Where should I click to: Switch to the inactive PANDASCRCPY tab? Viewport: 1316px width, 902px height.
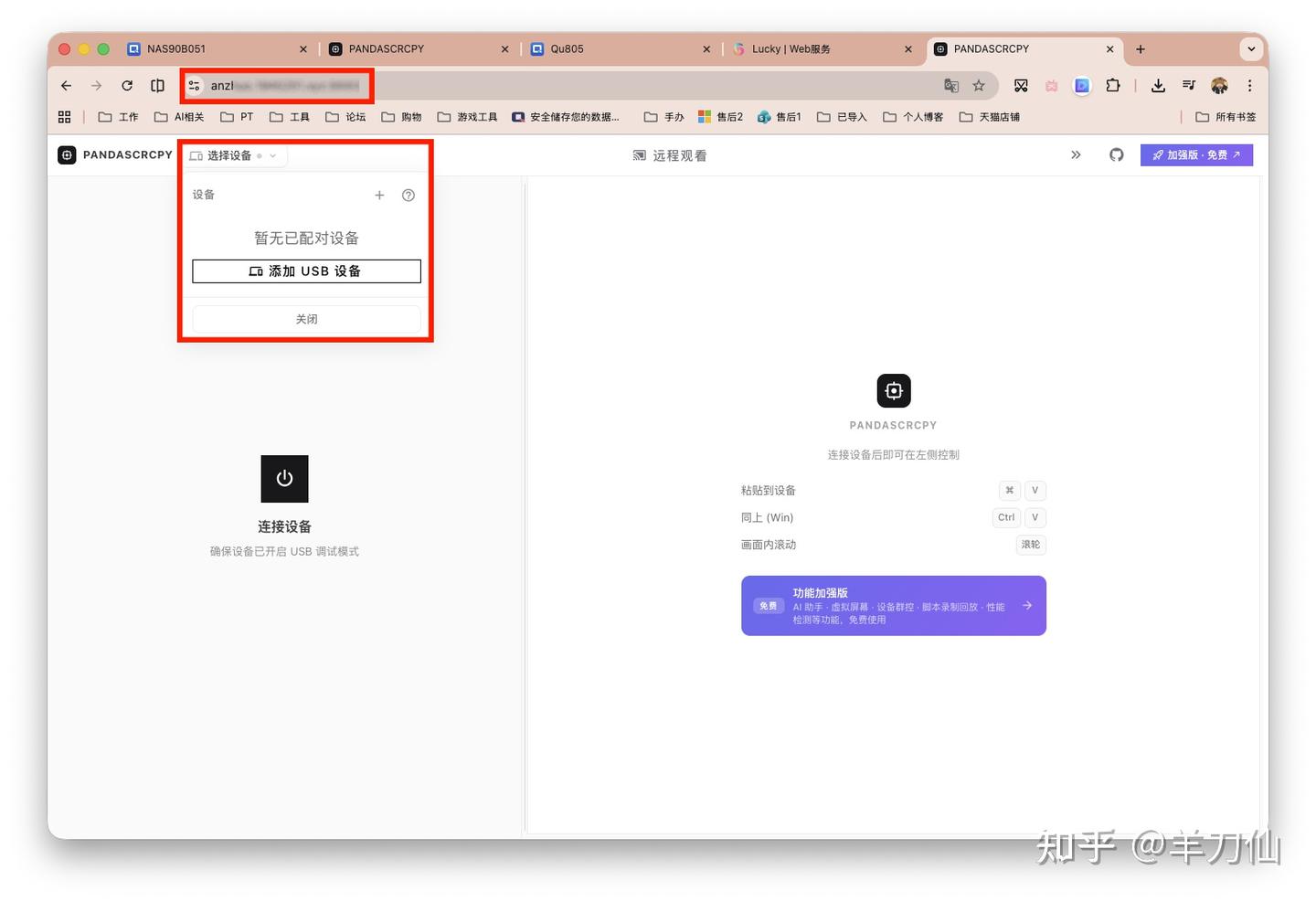tap(419, 49)
